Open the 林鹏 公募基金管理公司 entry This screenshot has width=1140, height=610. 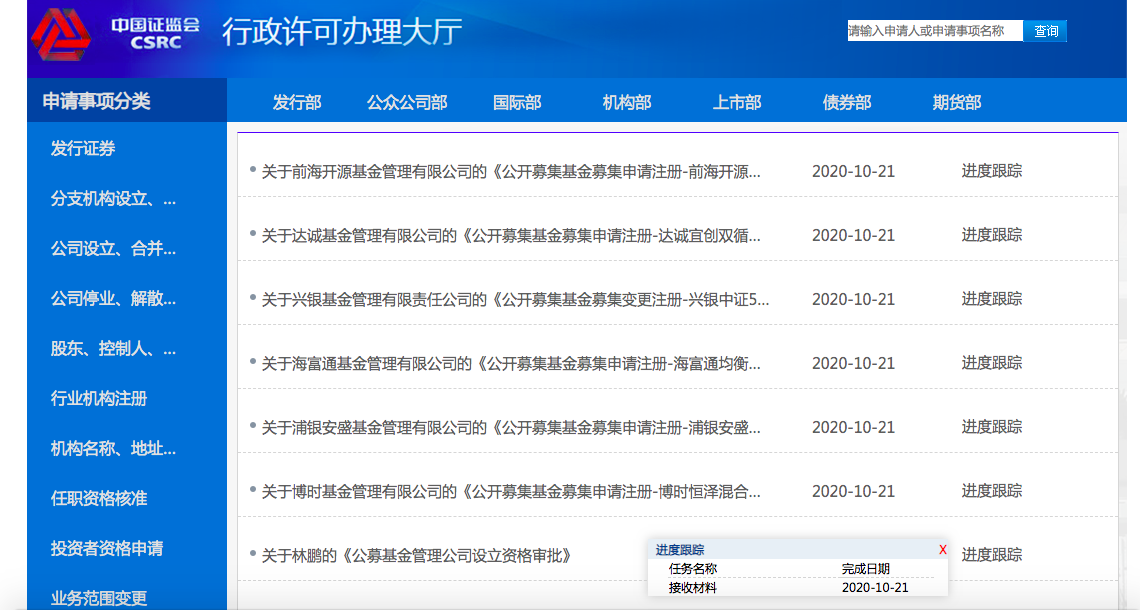click(x=417, y=555)
